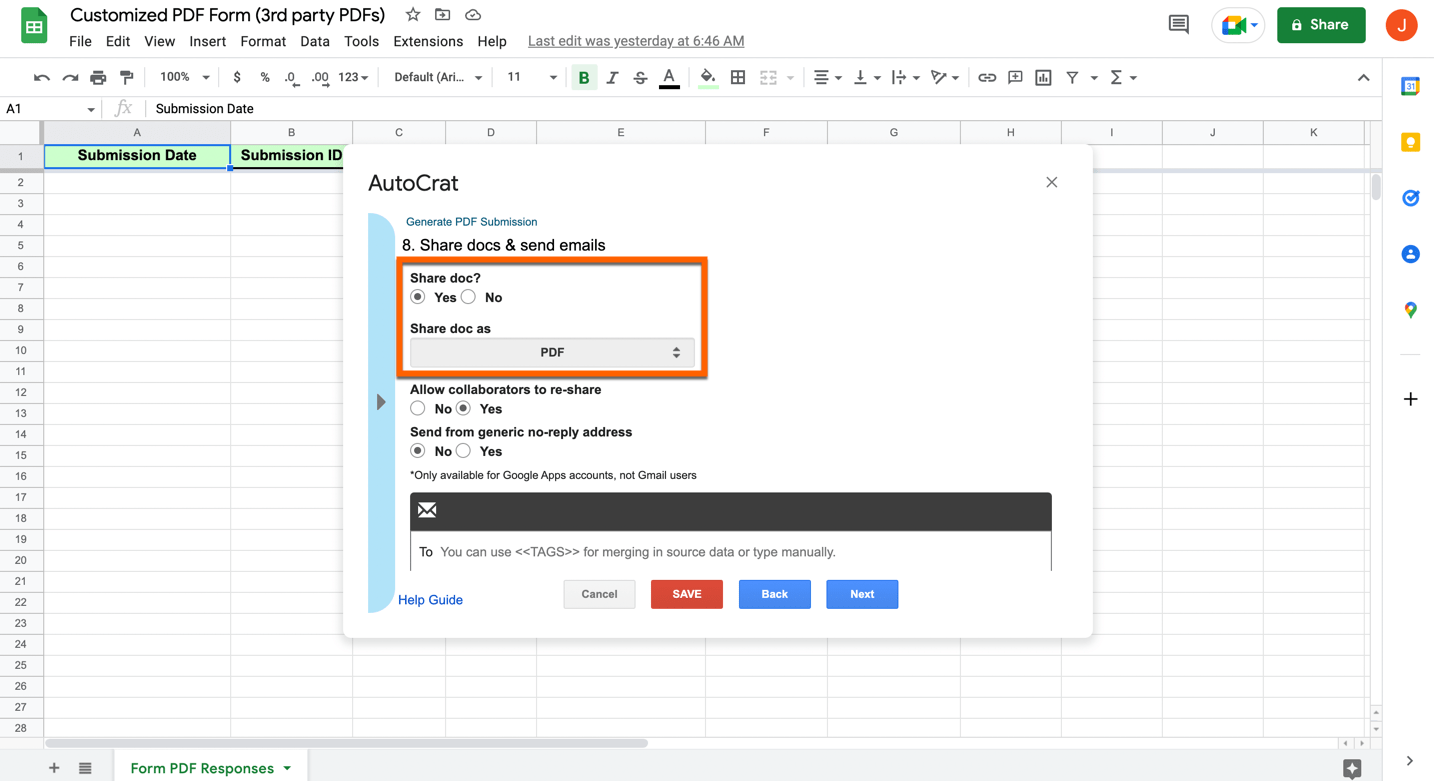This screenshot has height=781, width=1434.
Task: Open Google Maps side panel
Action: coord(1410,310)
